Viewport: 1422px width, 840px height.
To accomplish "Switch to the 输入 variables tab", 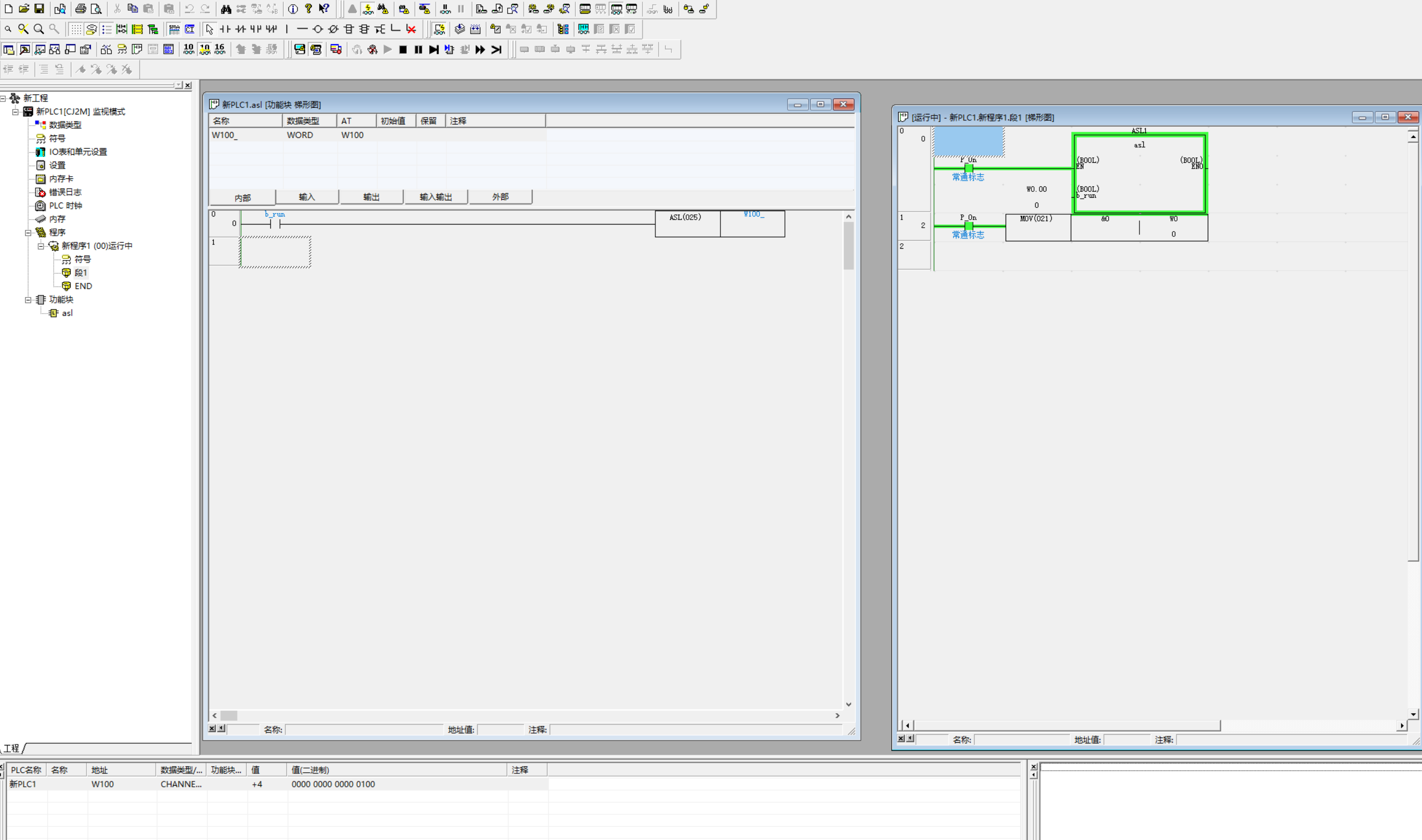I will [x=306, y=197].
